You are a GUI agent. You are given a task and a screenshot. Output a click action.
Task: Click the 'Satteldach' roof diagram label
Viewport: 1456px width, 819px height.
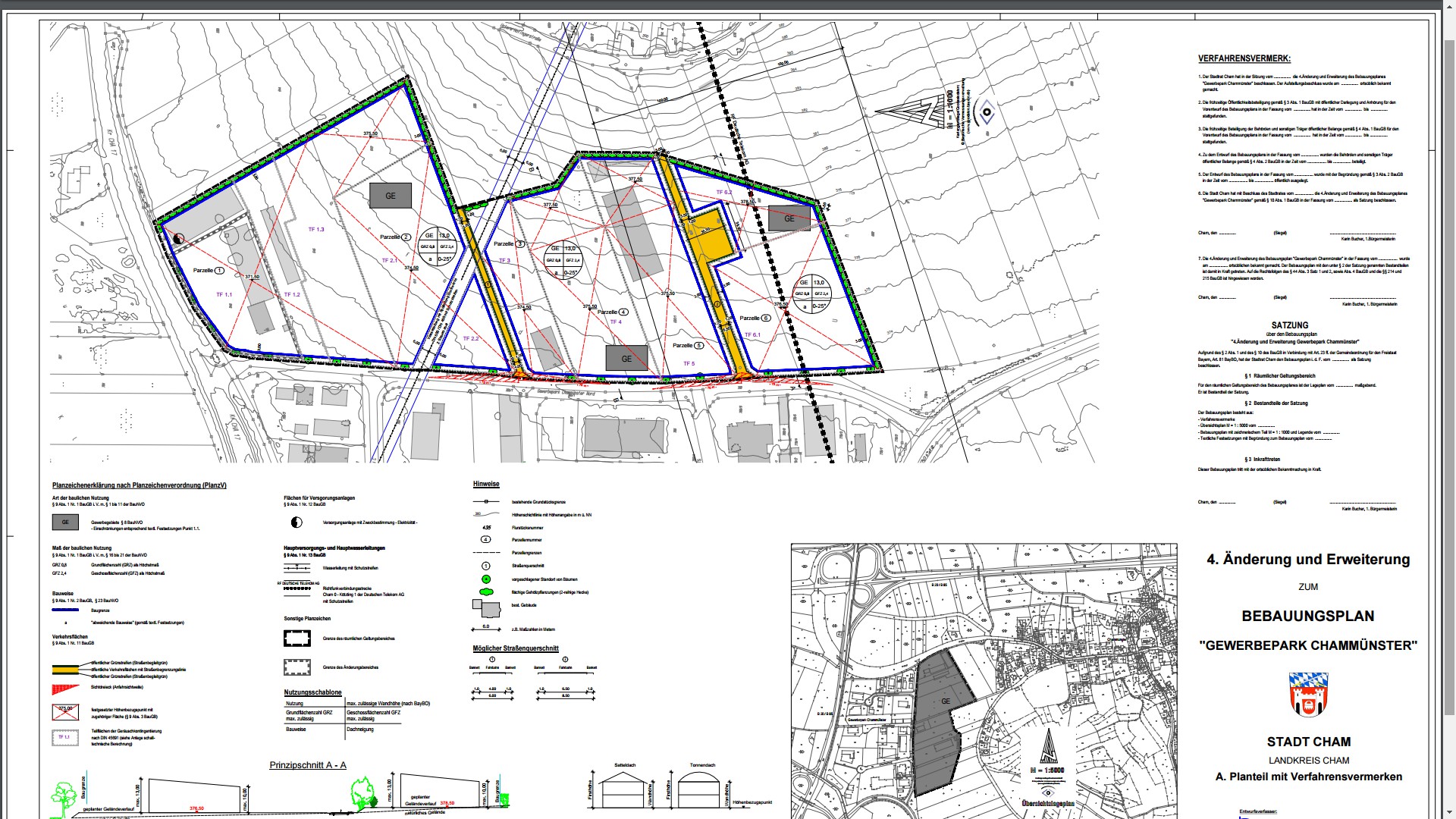[624, 766]
